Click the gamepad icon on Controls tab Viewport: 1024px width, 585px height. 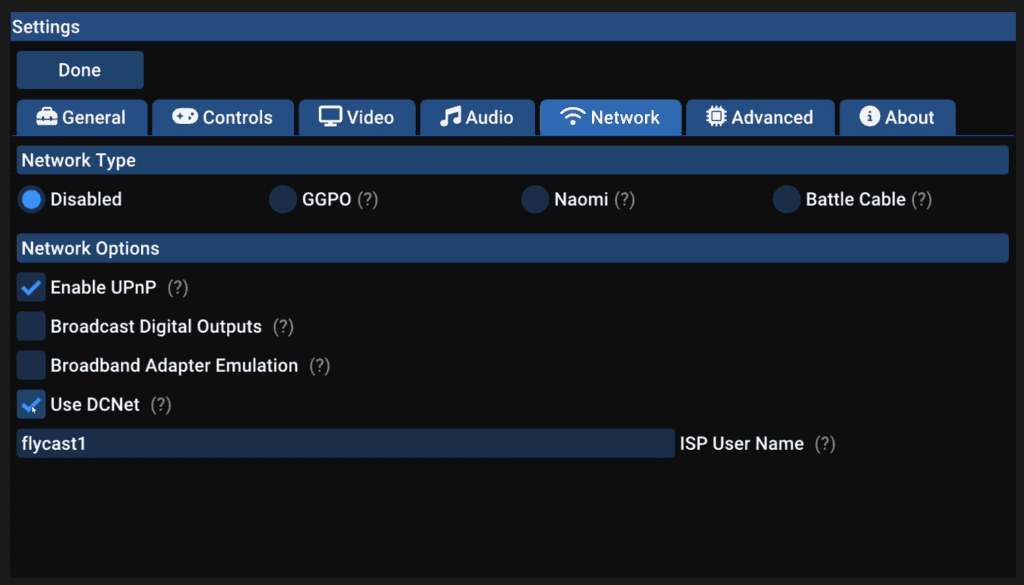tap(185, 117)
